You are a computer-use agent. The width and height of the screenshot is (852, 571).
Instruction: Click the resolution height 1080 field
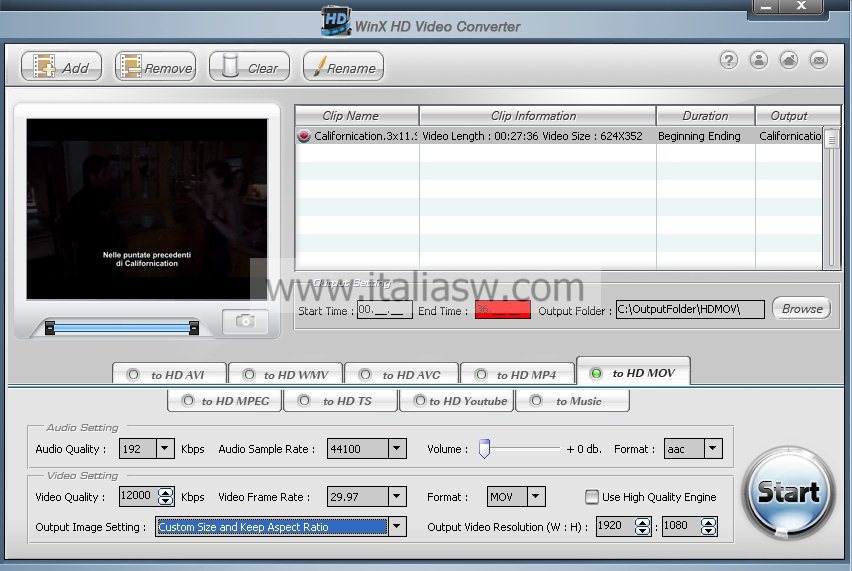point(681,526)
